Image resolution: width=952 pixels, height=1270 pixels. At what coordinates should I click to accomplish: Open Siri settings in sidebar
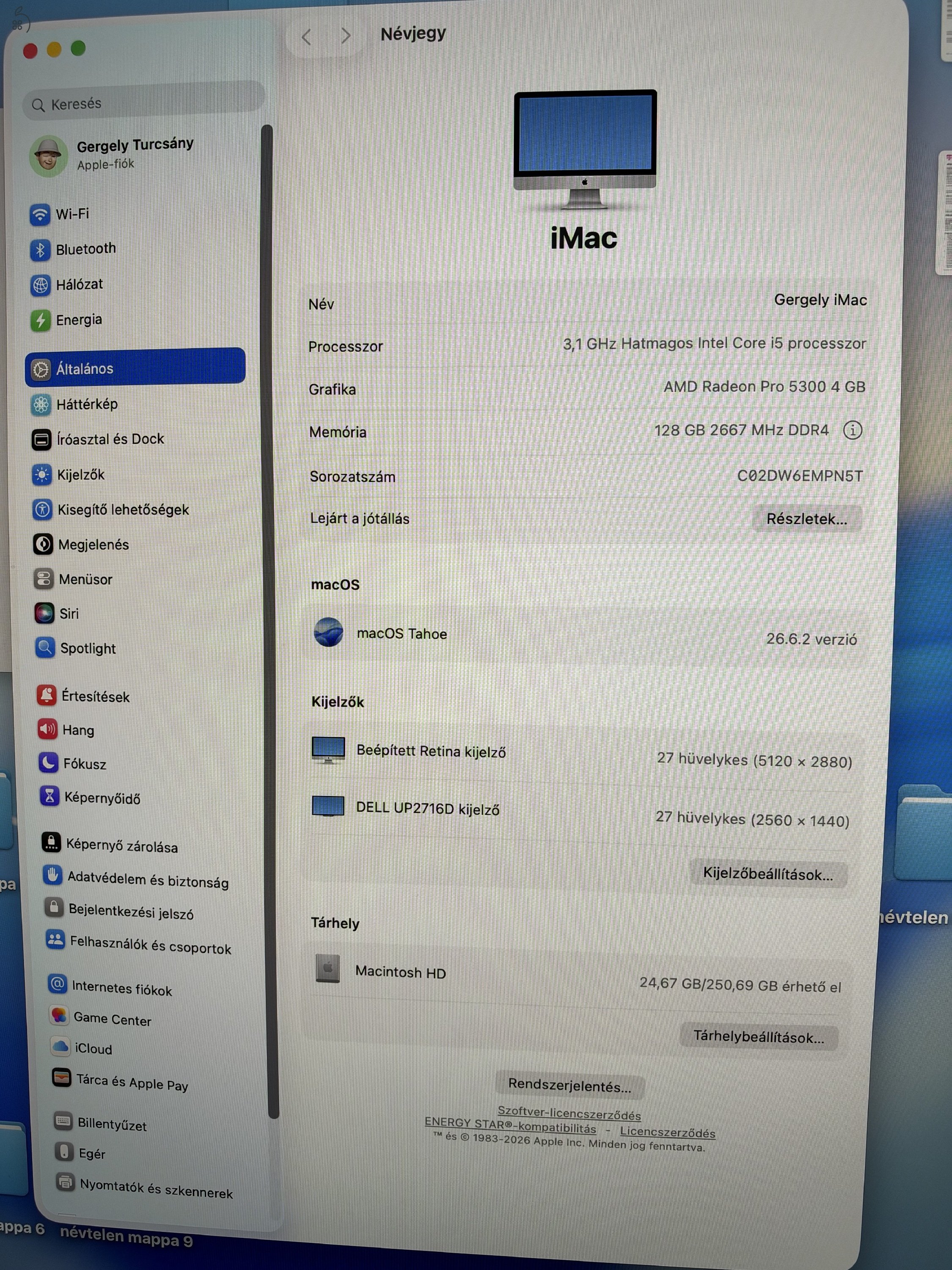tap(57, 613)
